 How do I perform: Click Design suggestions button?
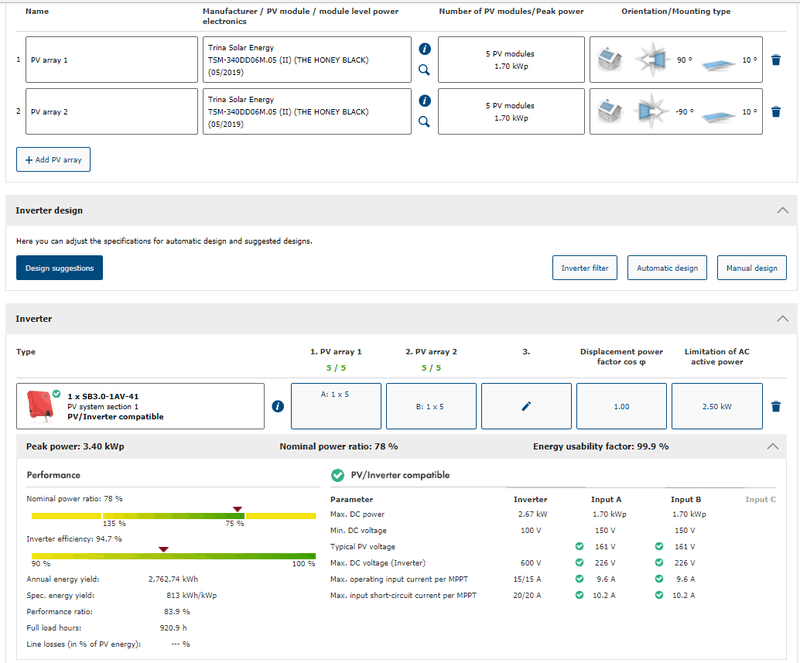pyautogui.click(x=59, y=268)
